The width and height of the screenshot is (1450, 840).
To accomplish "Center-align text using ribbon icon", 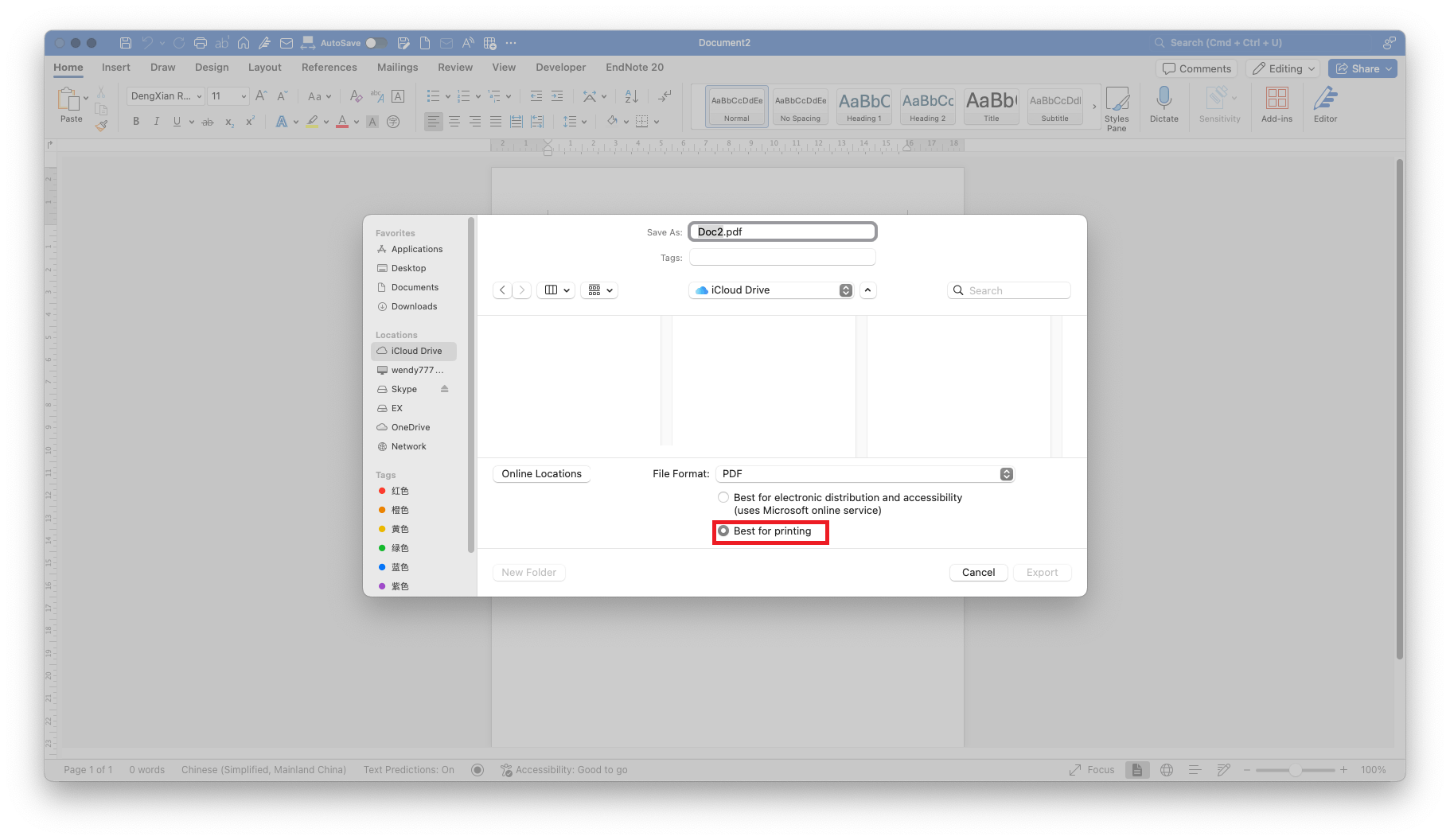I will pos(454,122).
